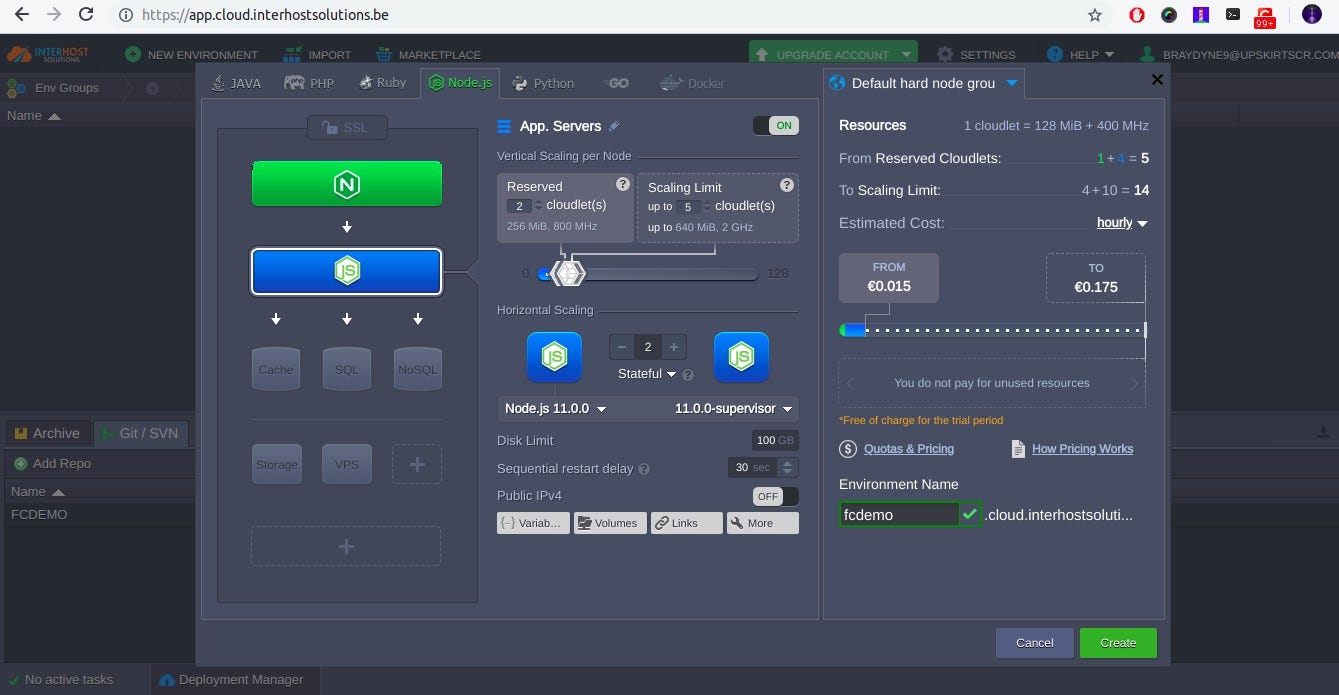Reload the current browser page
Image resolution: width=1339 pixels, height=695 pixels.
pos(86,15)
